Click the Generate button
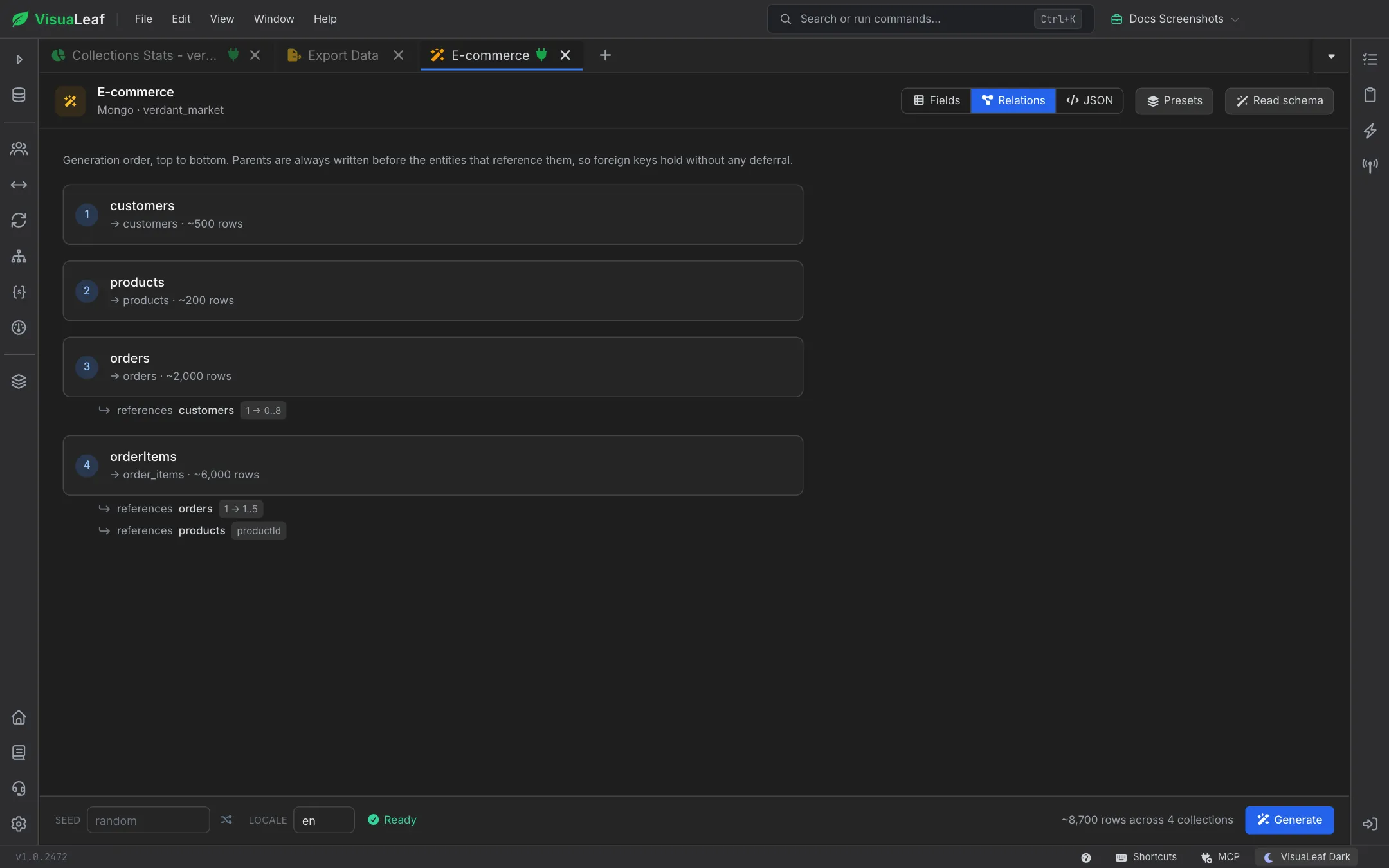Viewport: 1389px width, 868px height. (1289, 820)
